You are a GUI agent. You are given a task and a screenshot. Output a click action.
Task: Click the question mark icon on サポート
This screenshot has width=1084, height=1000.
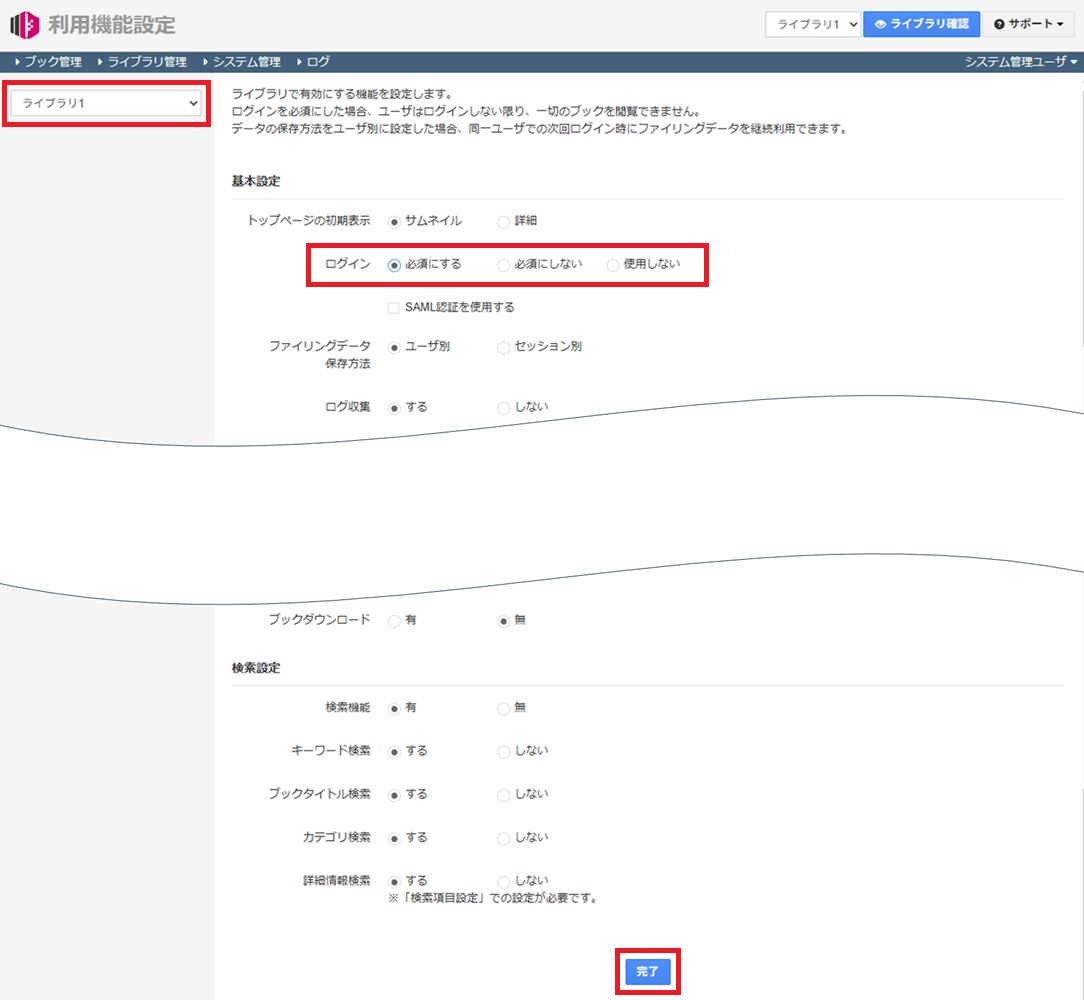click(1001, 23)
